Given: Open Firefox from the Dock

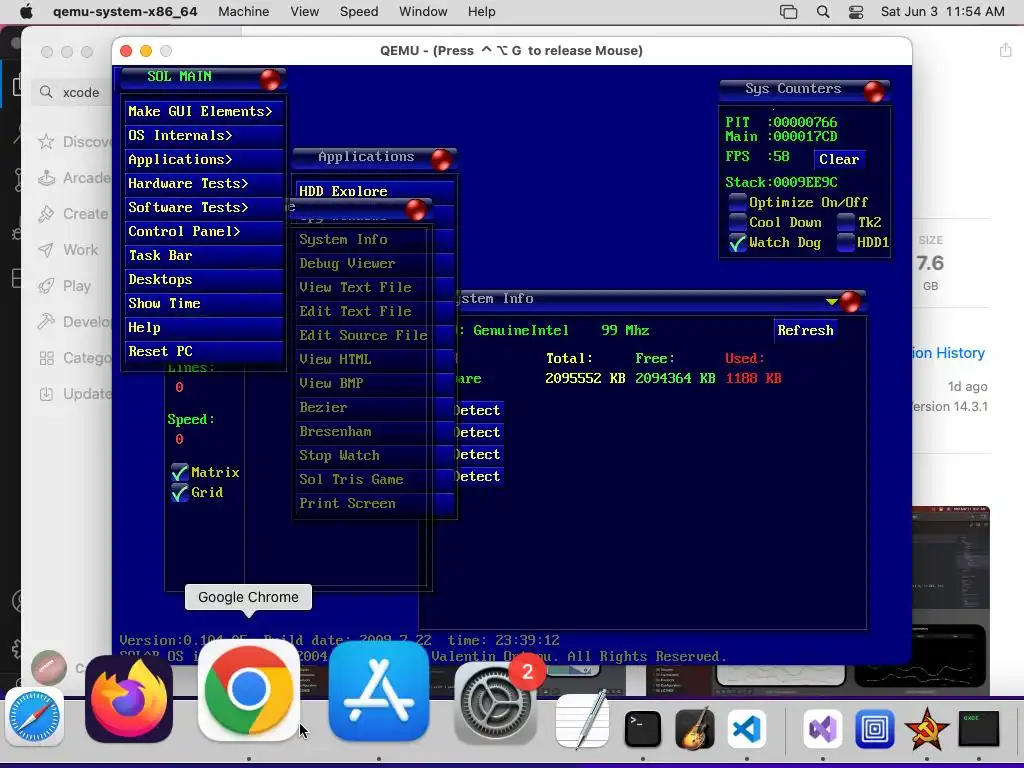Looking at the screenshot, I should (129, 699).
